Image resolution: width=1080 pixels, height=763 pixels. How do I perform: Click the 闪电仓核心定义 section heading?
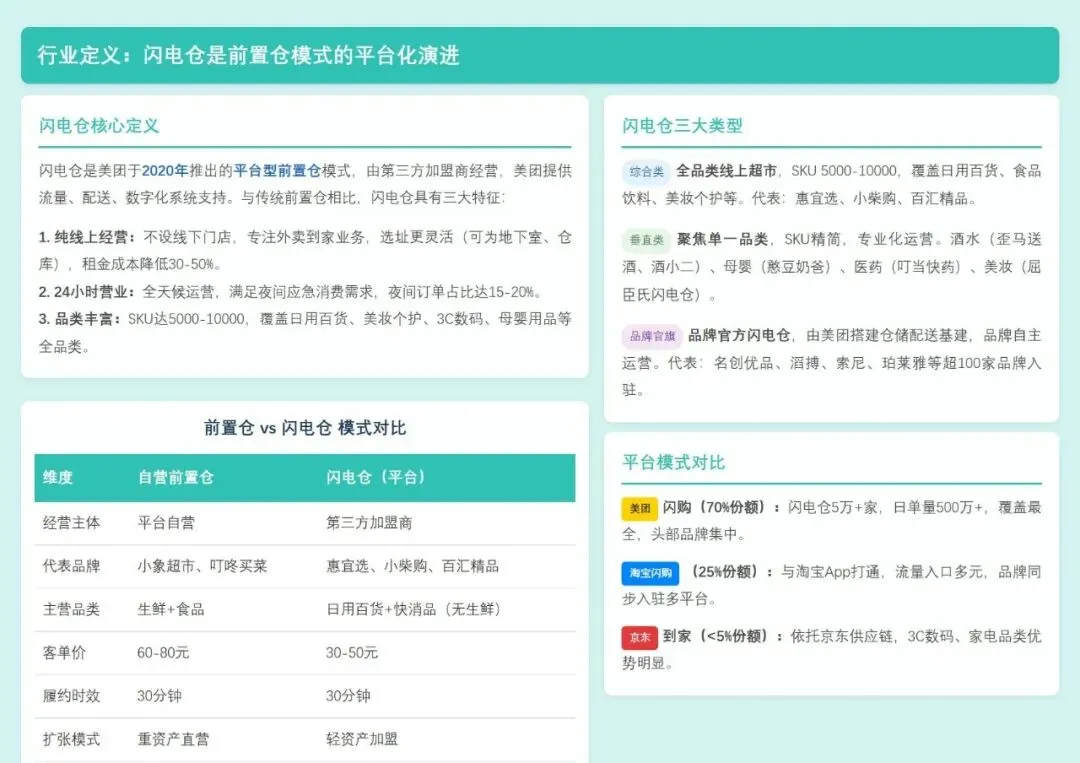(x=99, y=125)
